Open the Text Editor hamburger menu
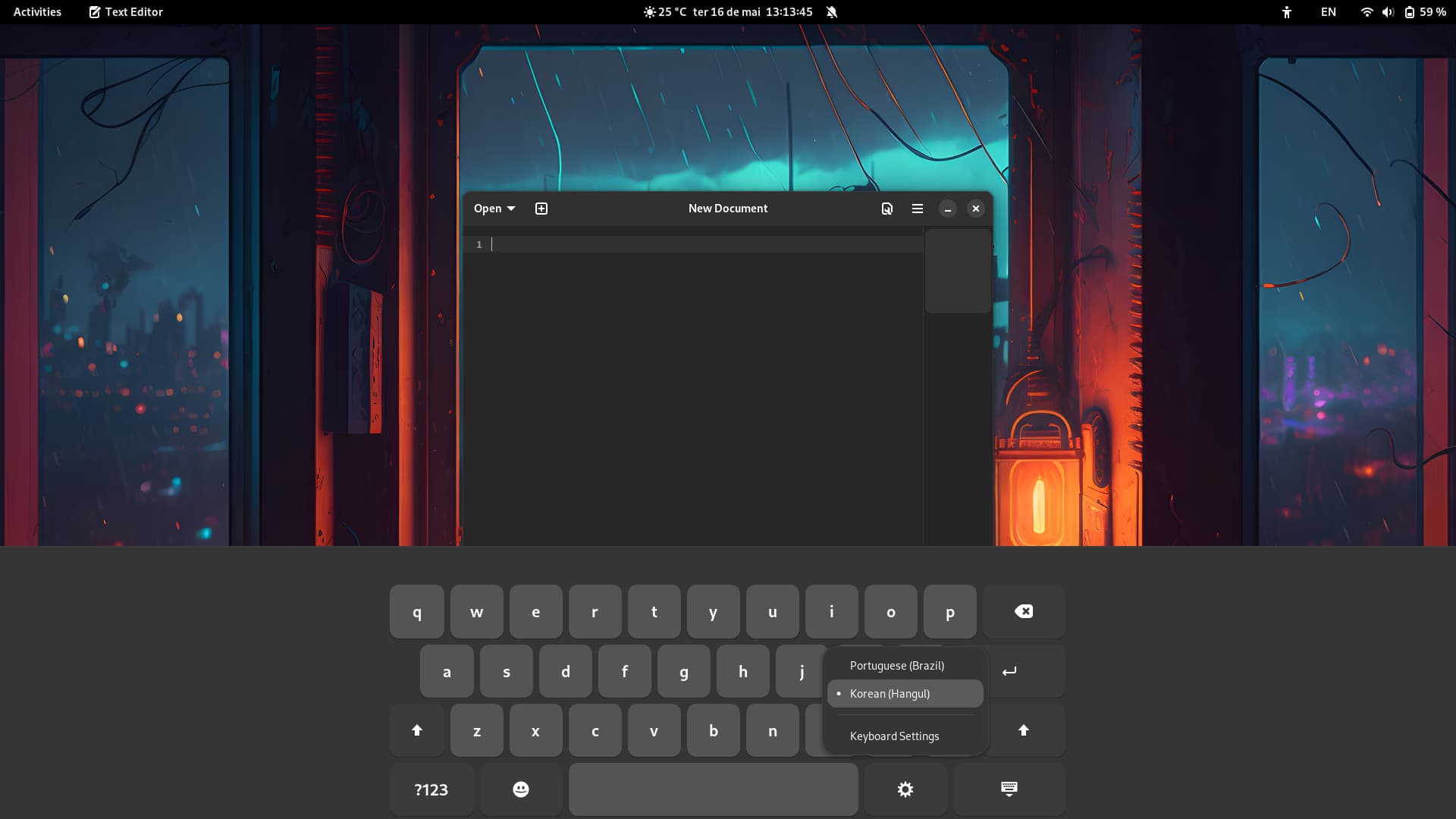Image resolution: width=1456 pixels, height=819 pixels. point(917,208)
